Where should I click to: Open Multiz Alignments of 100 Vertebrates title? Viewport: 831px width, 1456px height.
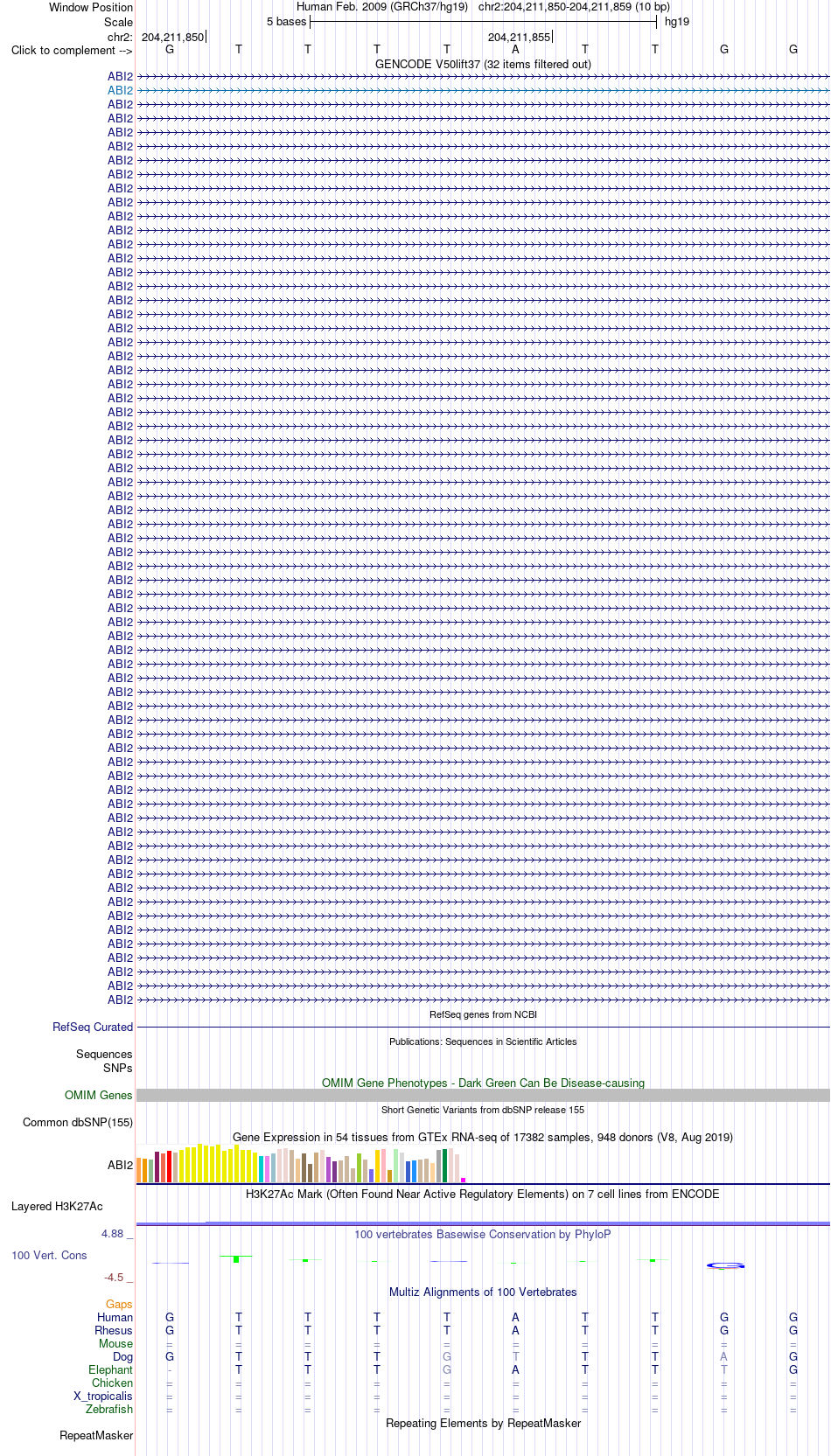point(483,1292)
